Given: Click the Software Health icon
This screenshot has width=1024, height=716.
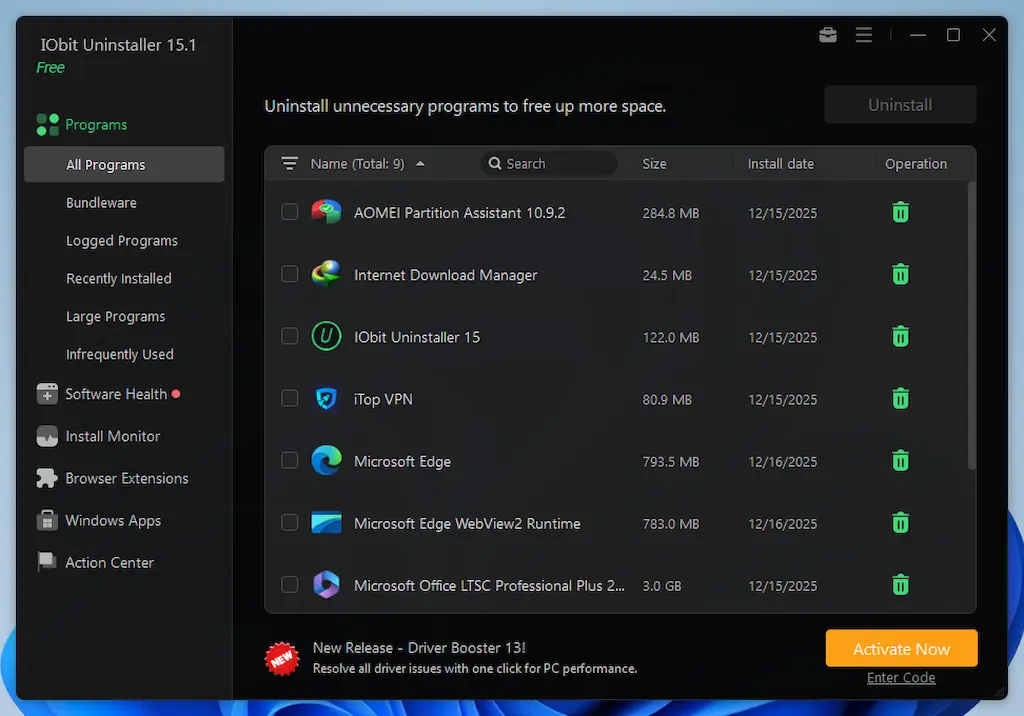Looking at the screenshot, I should [47, 394].
